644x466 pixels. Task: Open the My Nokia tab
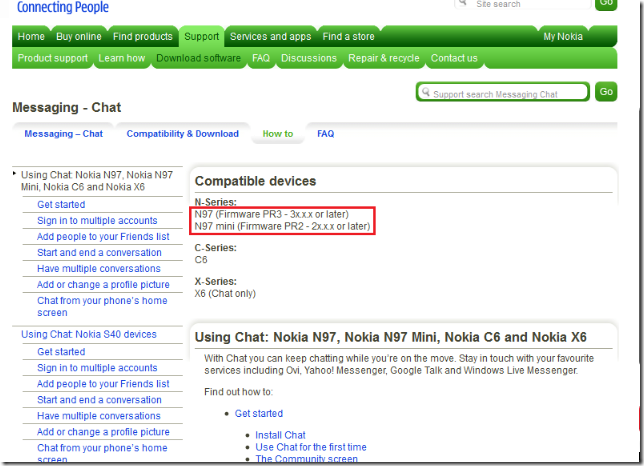tap(563, 37)
